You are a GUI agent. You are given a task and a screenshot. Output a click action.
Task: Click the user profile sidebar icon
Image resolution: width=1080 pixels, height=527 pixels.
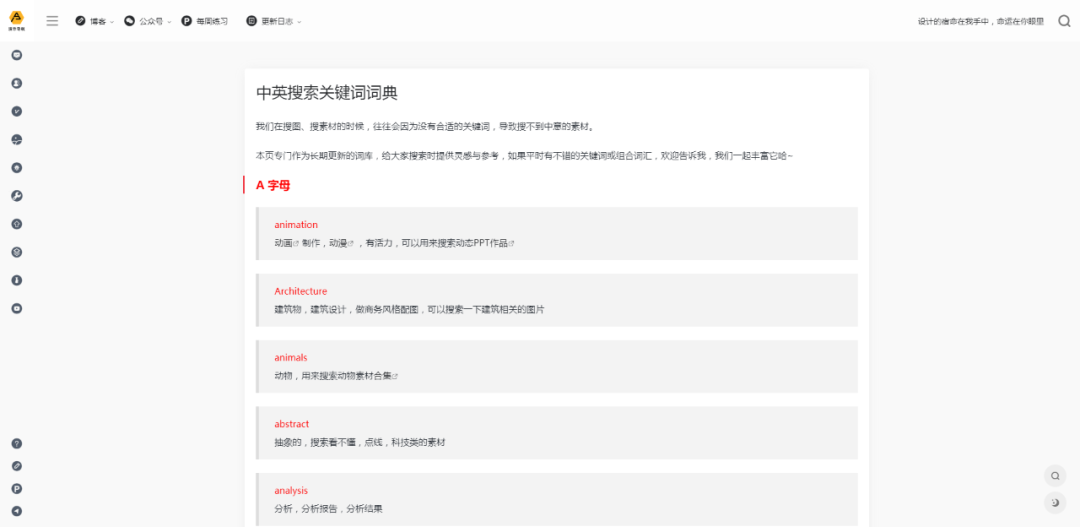pos(17,83)
